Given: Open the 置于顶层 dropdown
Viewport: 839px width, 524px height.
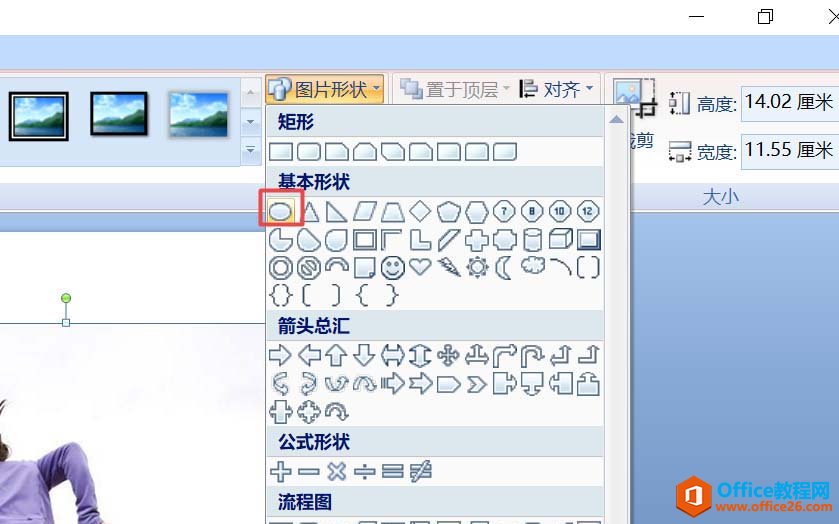Looking at the screenshot, I should (454, 89).
